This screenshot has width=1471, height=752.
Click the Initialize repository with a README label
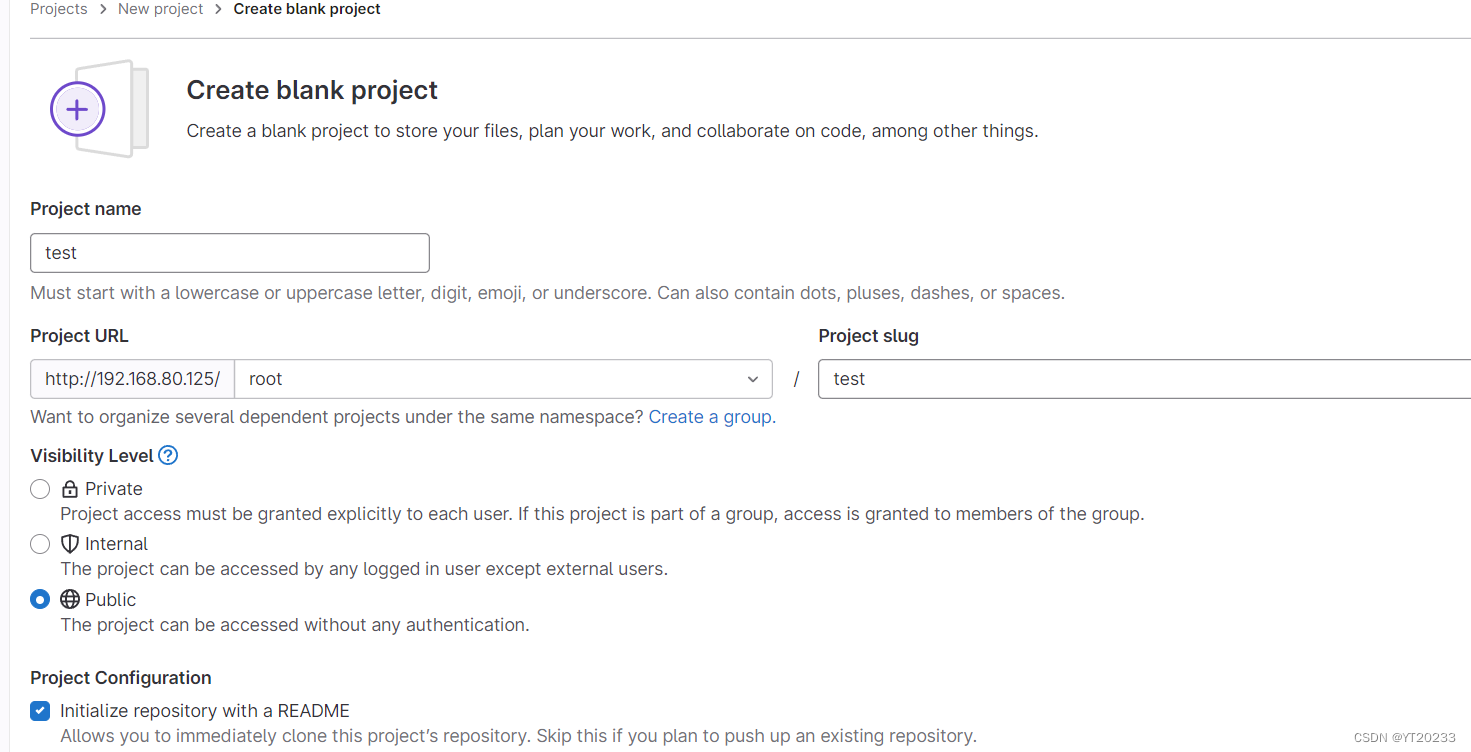(x=205, y=711)
